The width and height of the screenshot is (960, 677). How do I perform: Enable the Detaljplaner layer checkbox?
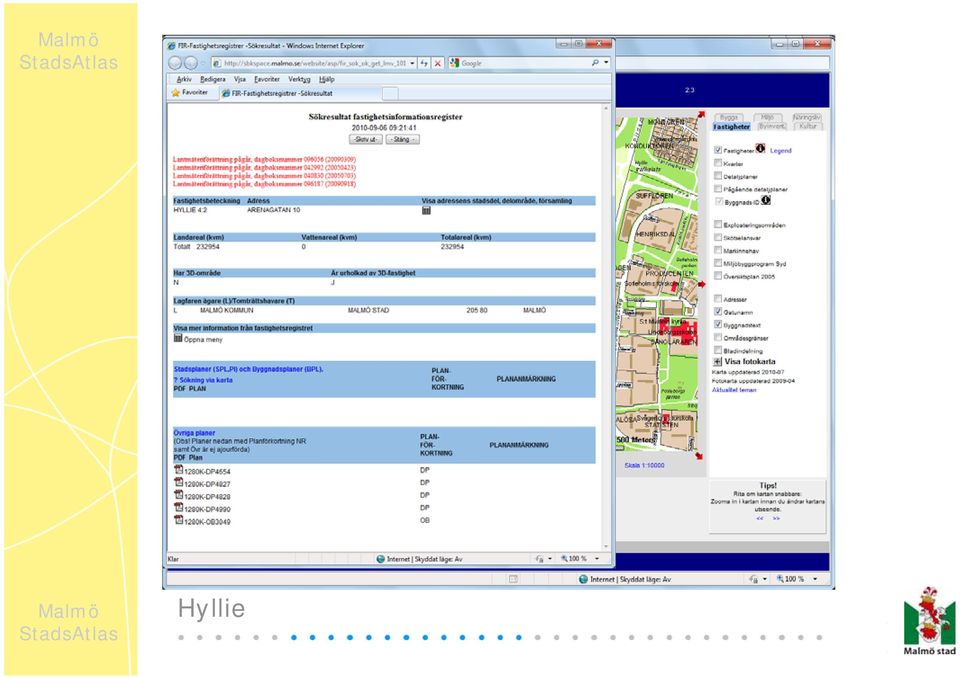[718, 176]
